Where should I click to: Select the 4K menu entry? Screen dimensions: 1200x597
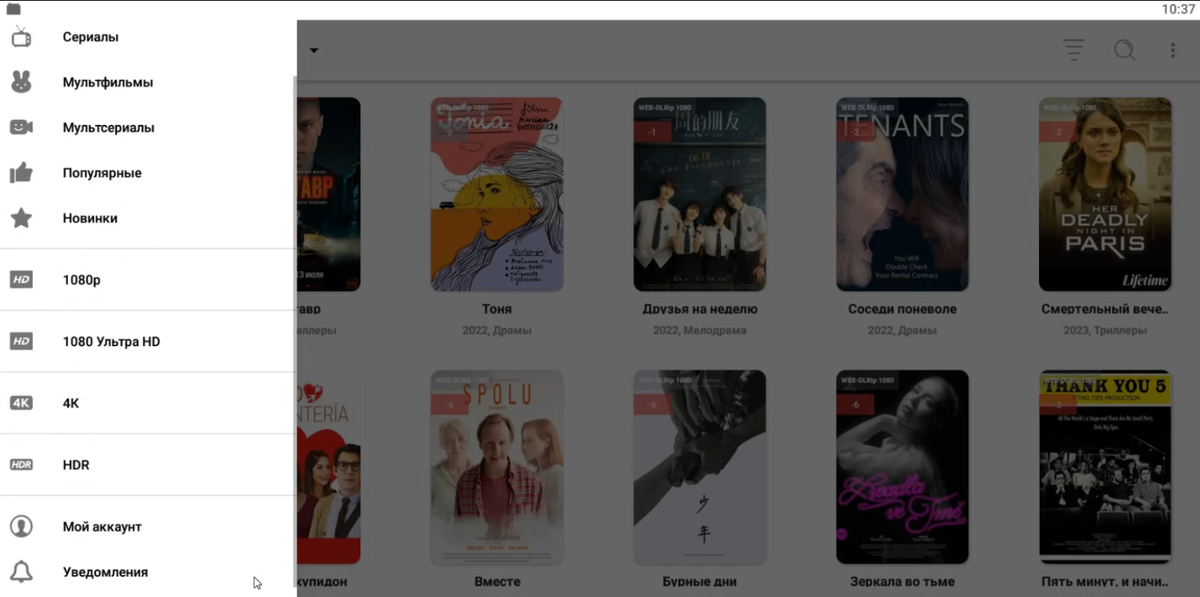[148, 403]
